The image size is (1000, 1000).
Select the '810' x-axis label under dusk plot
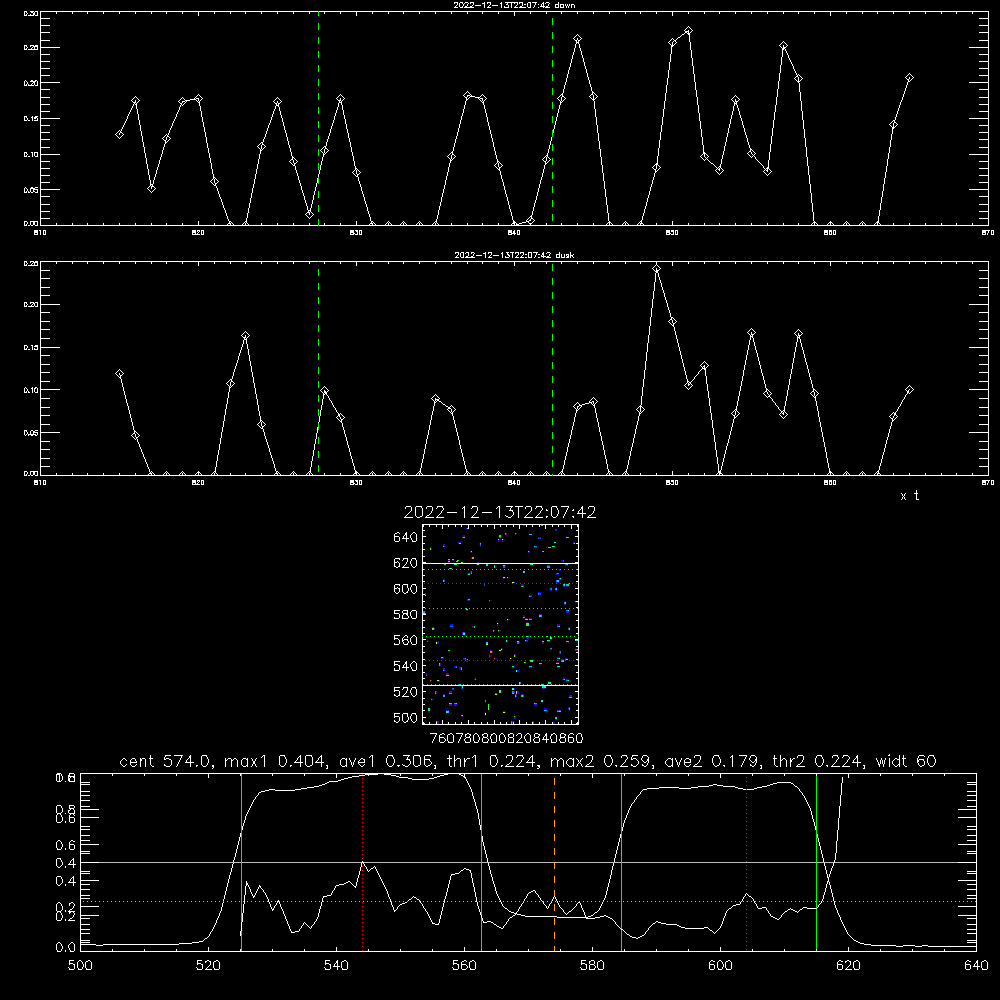click(40, 483)
